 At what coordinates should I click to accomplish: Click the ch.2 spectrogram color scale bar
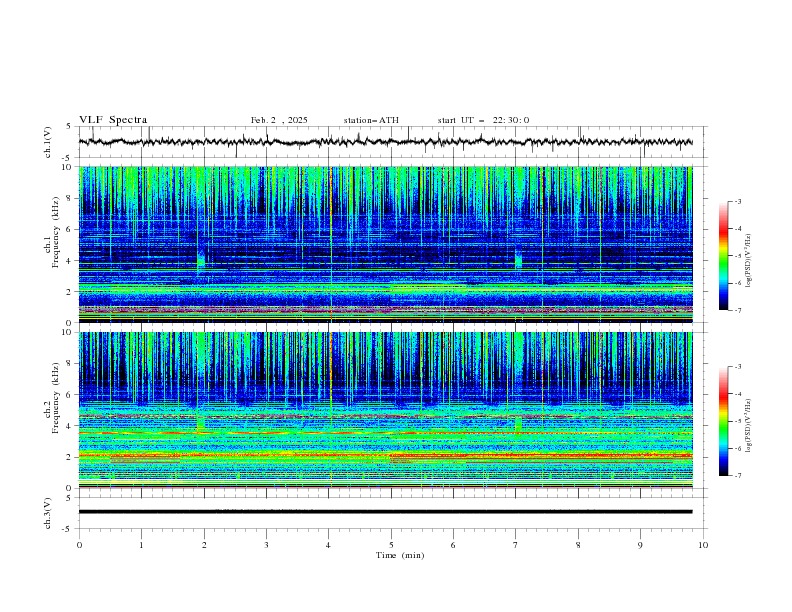click(723, 421)
